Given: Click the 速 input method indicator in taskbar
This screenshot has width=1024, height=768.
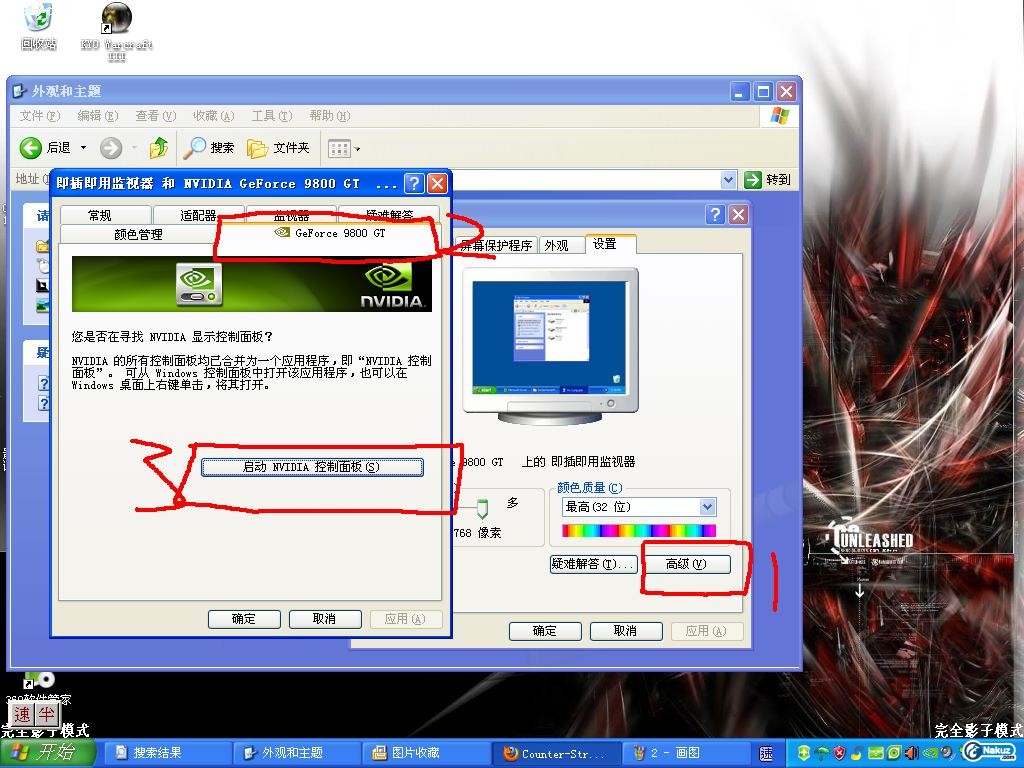Looking at the screenshot, I should click(x=767, y=753).
